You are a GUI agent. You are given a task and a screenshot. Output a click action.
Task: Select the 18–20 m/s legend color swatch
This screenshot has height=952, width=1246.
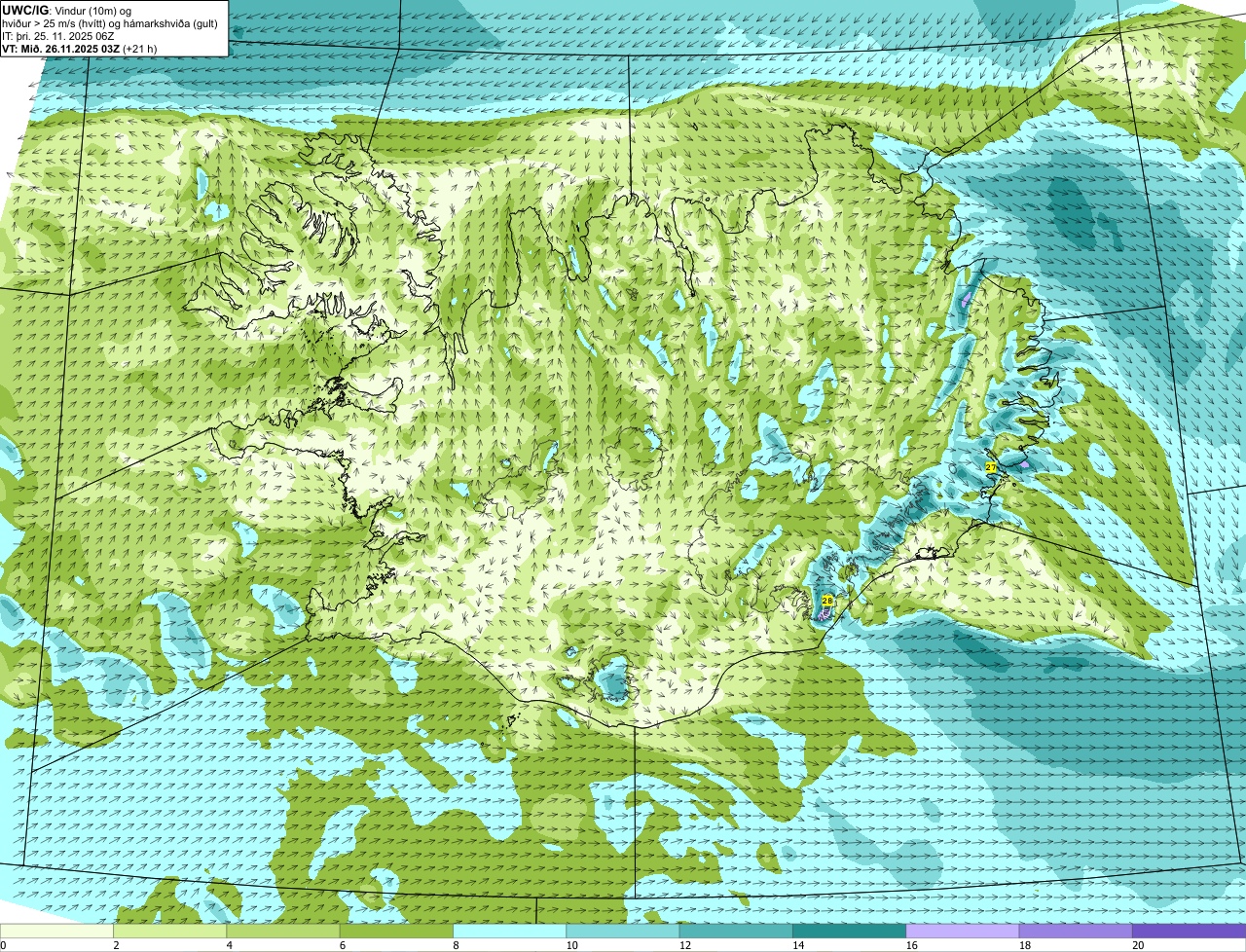(x=1076, y=931)
